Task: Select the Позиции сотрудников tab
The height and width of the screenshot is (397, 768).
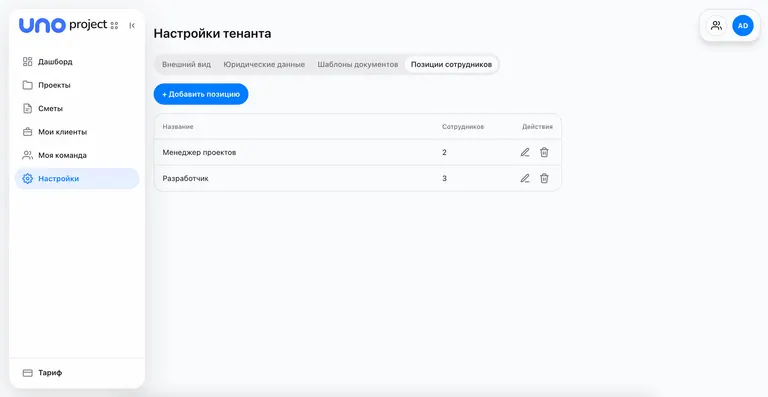Action: pos(451,65)
